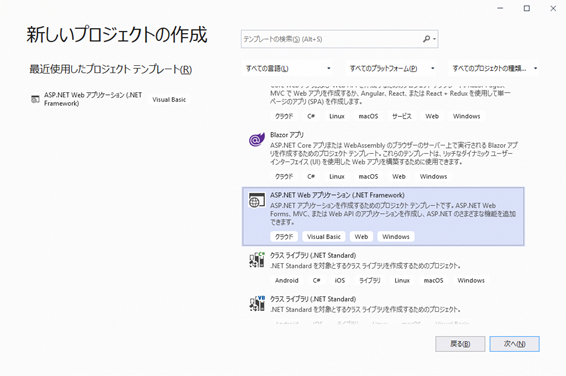Click the C# class library (.NET Standard) icon
The image size is (566, 376).
[x=257, y=260]
